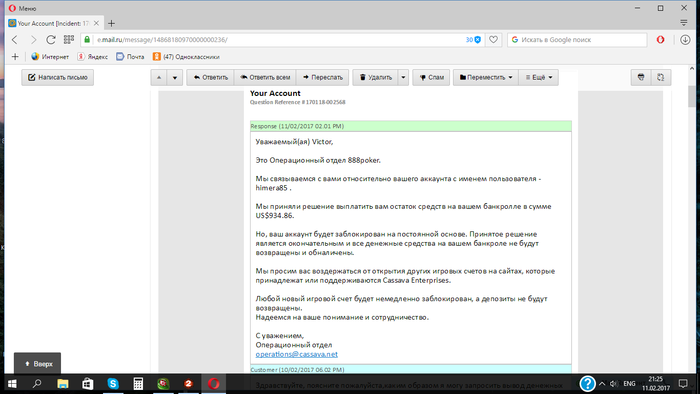
Task: Open the Яндекс bookmark
Action: pos(92,57)
